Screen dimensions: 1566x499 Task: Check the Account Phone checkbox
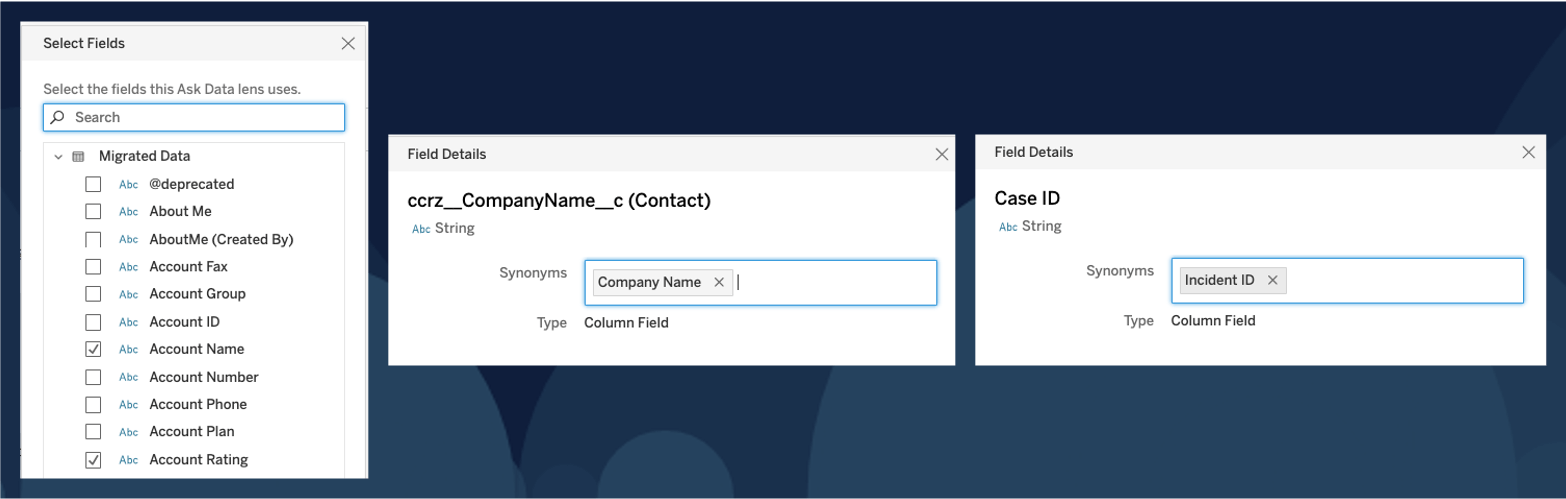click(x=93, y=404)
